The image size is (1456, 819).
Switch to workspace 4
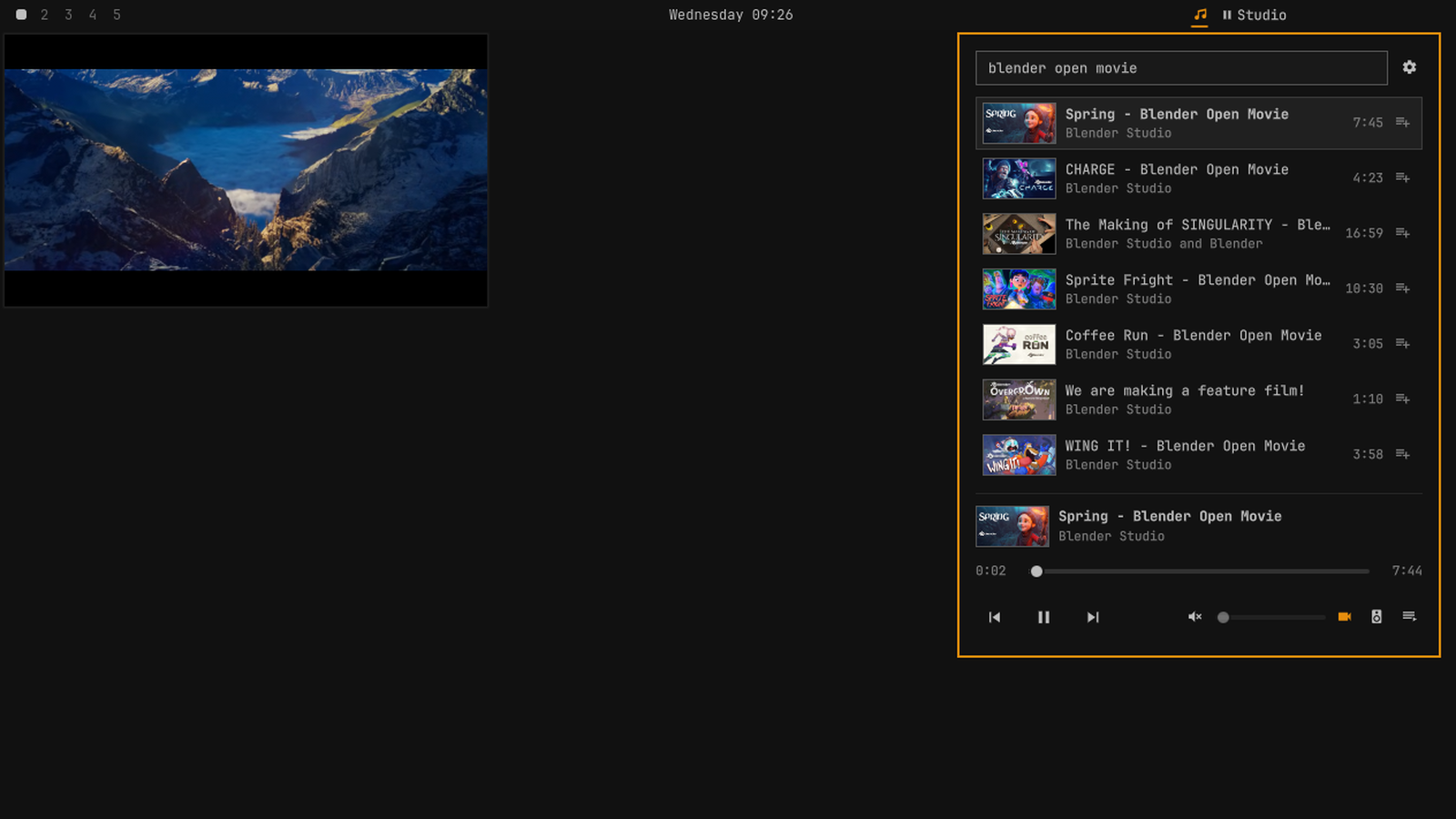(x=93, y=15)
